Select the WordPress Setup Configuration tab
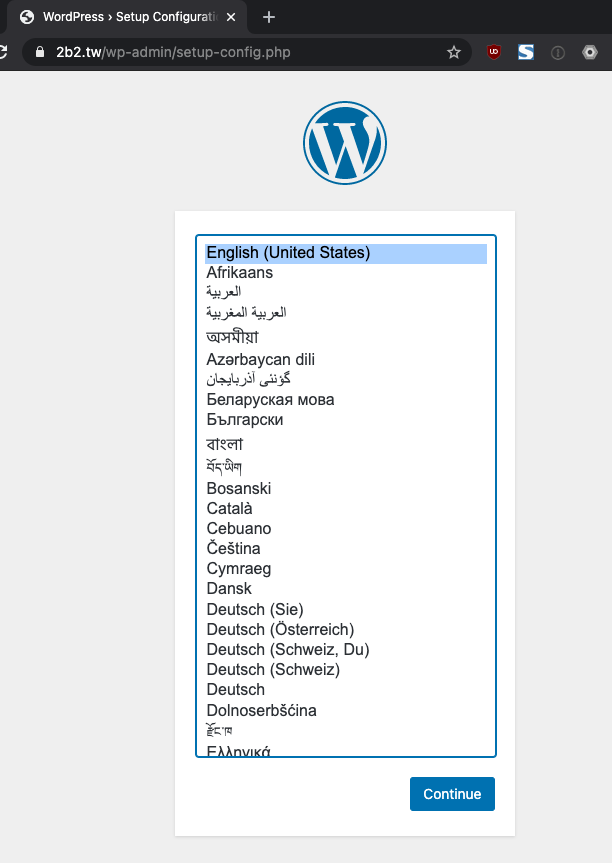The image size is (612, 863). coord(127,17)
